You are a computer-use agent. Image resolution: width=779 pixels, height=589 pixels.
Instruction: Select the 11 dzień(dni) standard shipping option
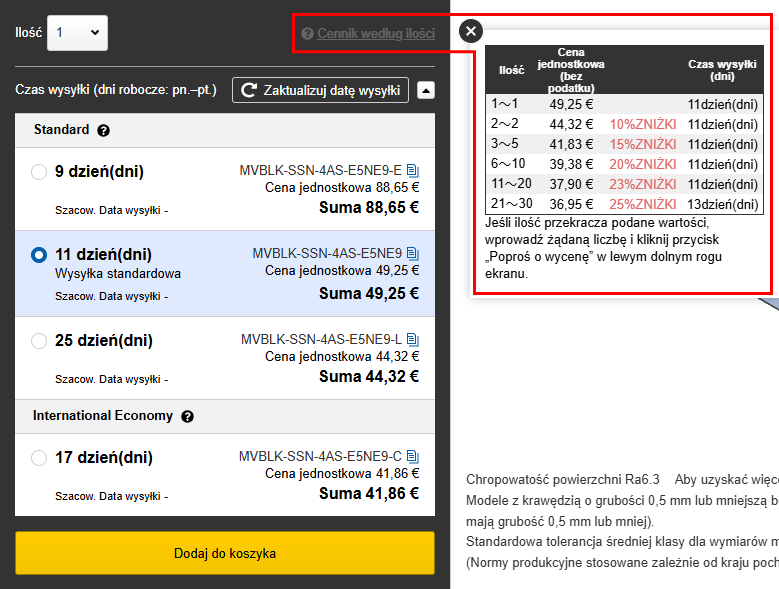pos(39,255)
